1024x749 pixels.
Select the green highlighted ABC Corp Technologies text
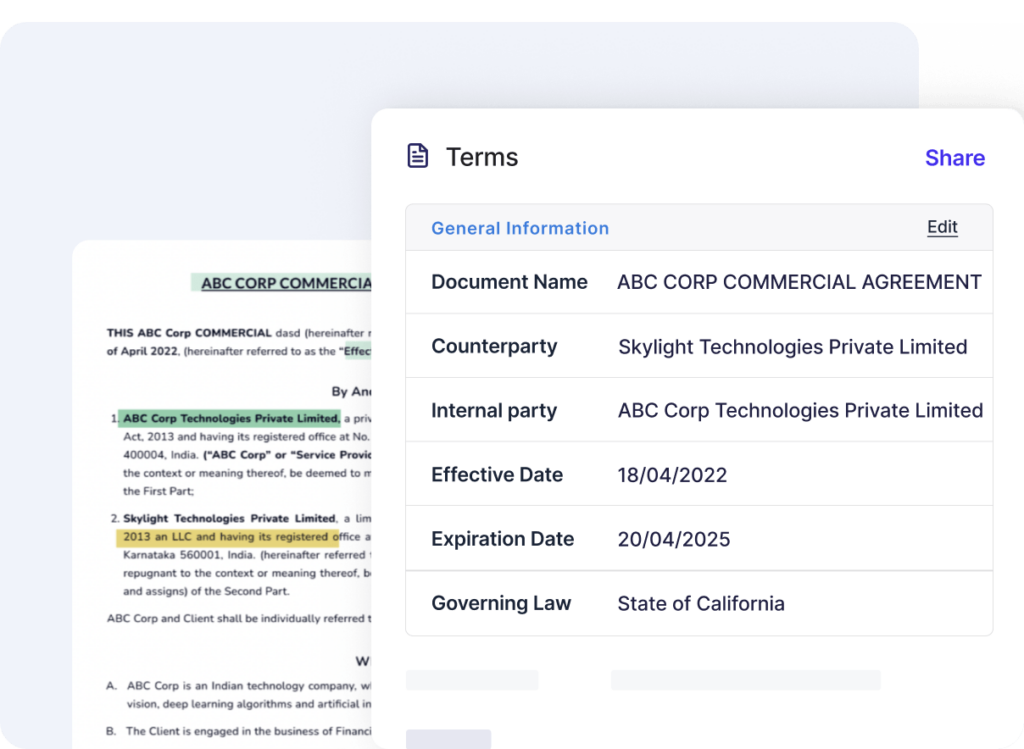(228, 417)
